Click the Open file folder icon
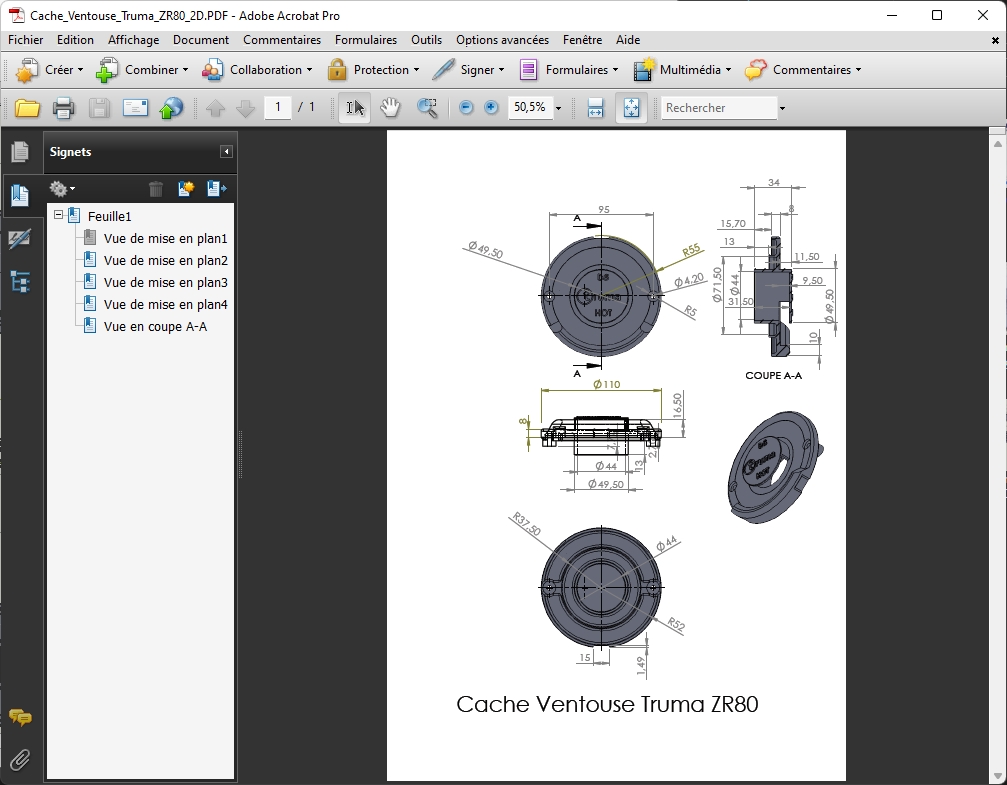The width and height of the screenshot is (1007, 785). click(x=27, y=108)
